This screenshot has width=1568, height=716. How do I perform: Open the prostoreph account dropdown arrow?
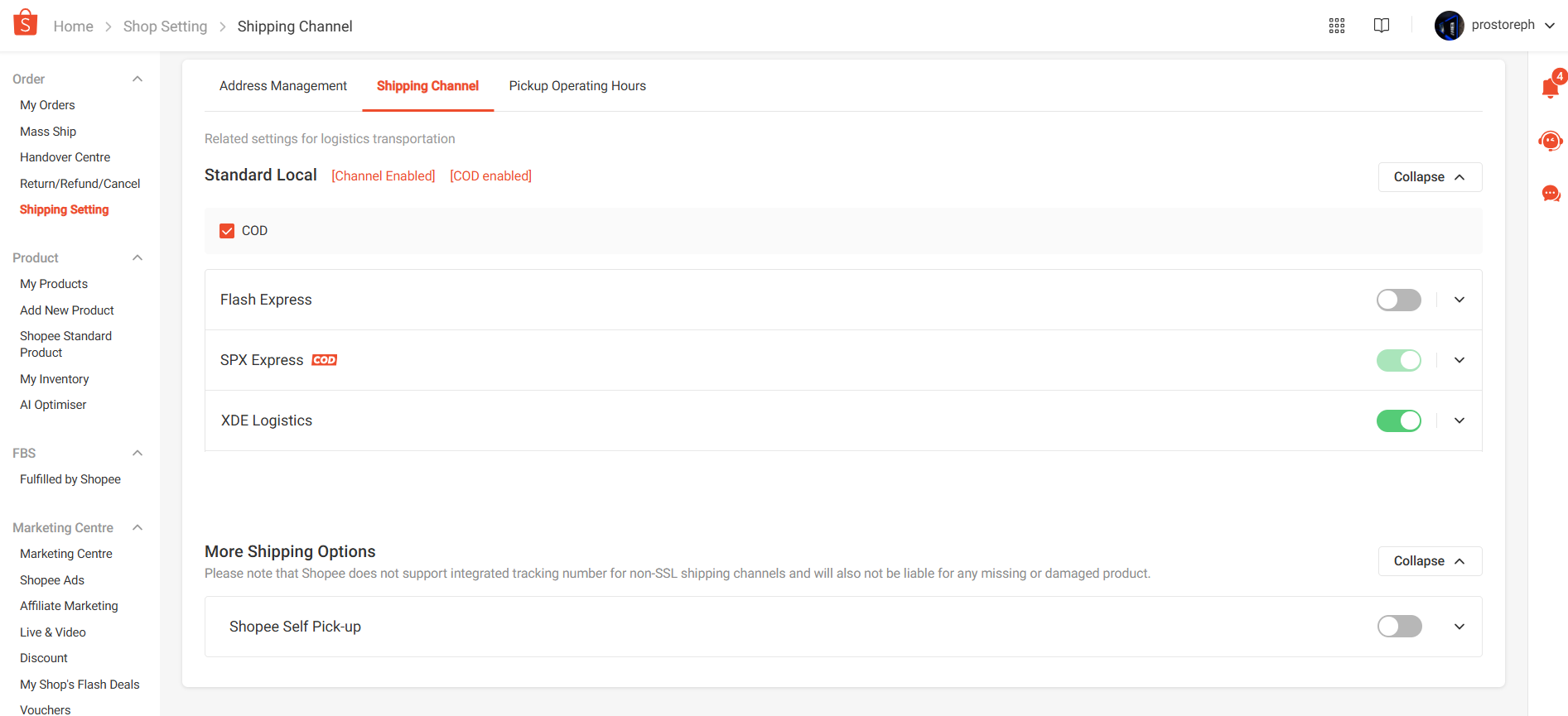tap(1550, 26)
